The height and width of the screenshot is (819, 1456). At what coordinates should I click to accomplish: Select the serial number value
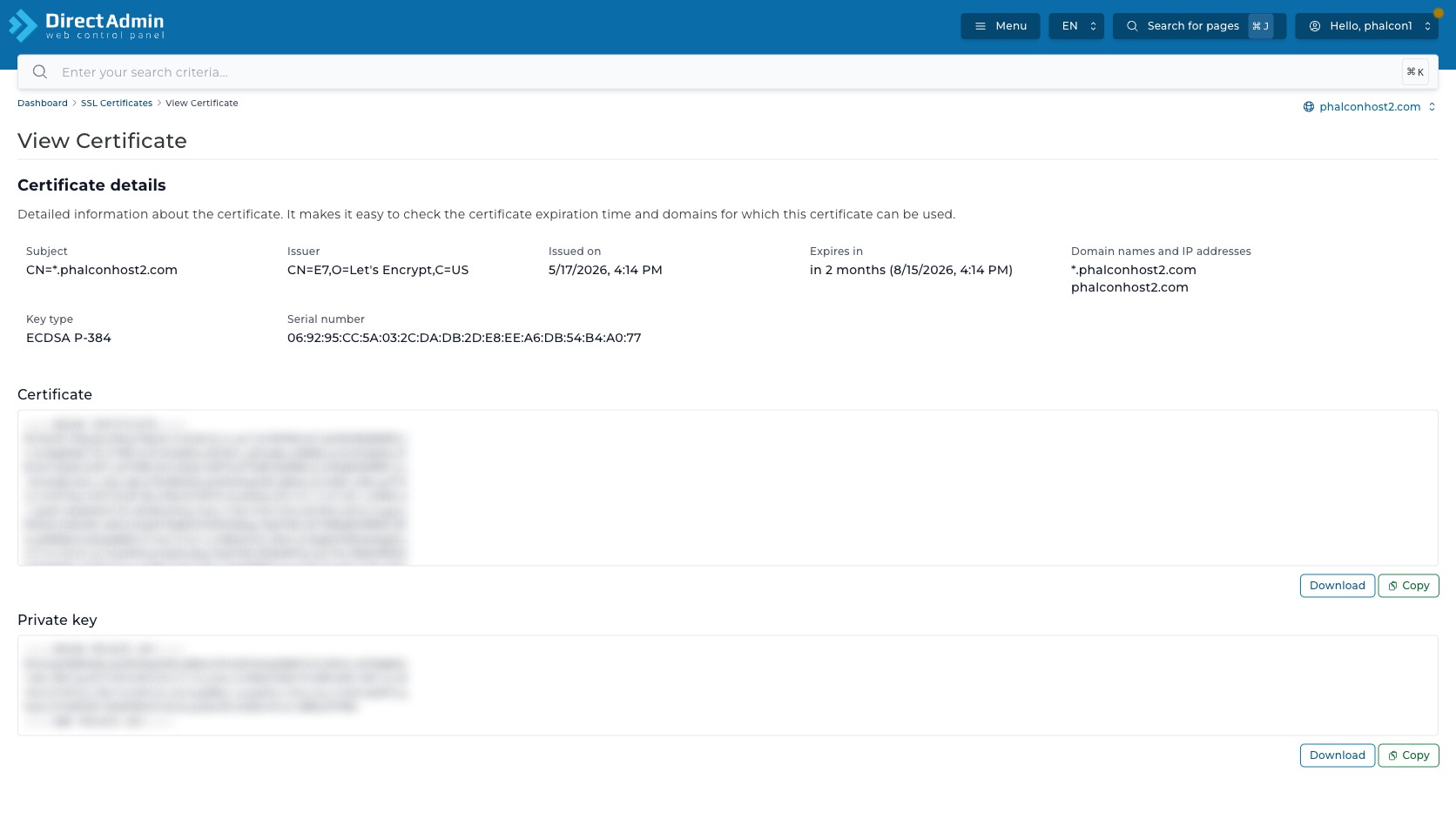pyautogui.click(x=464, y=338)
